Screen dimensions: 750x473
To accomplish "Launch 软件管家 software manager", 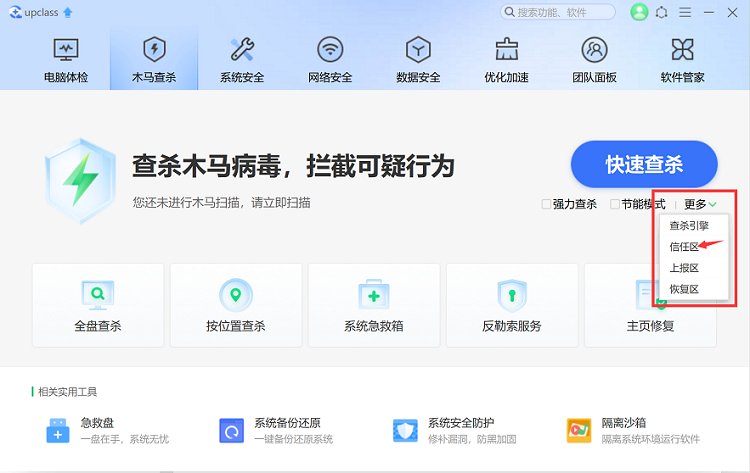I will [x=682, y=58].
